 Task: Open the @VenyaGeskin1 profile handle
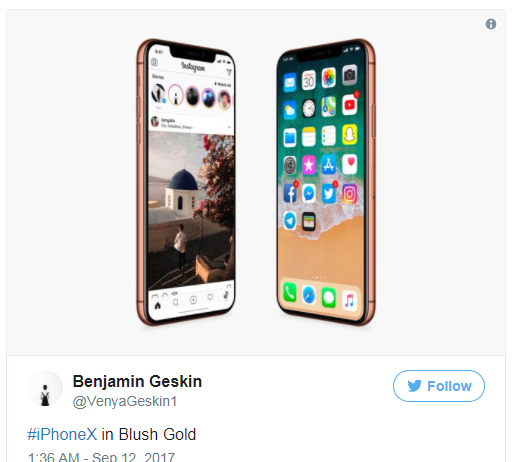(x=125, y=401)
